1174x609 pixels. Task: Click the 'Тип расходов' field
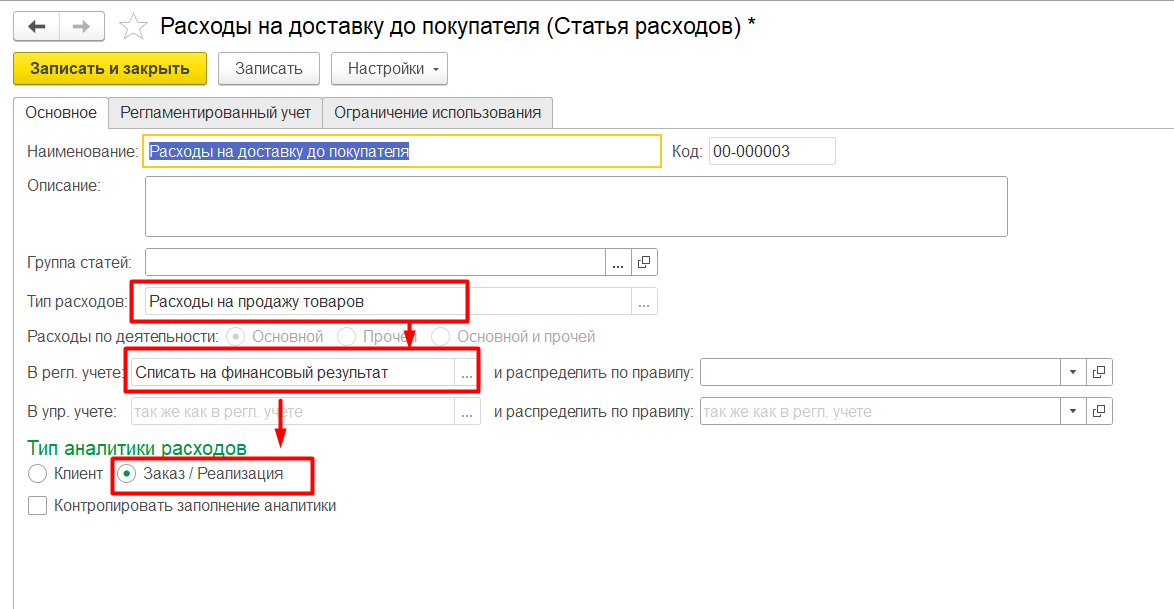(388, 302)
